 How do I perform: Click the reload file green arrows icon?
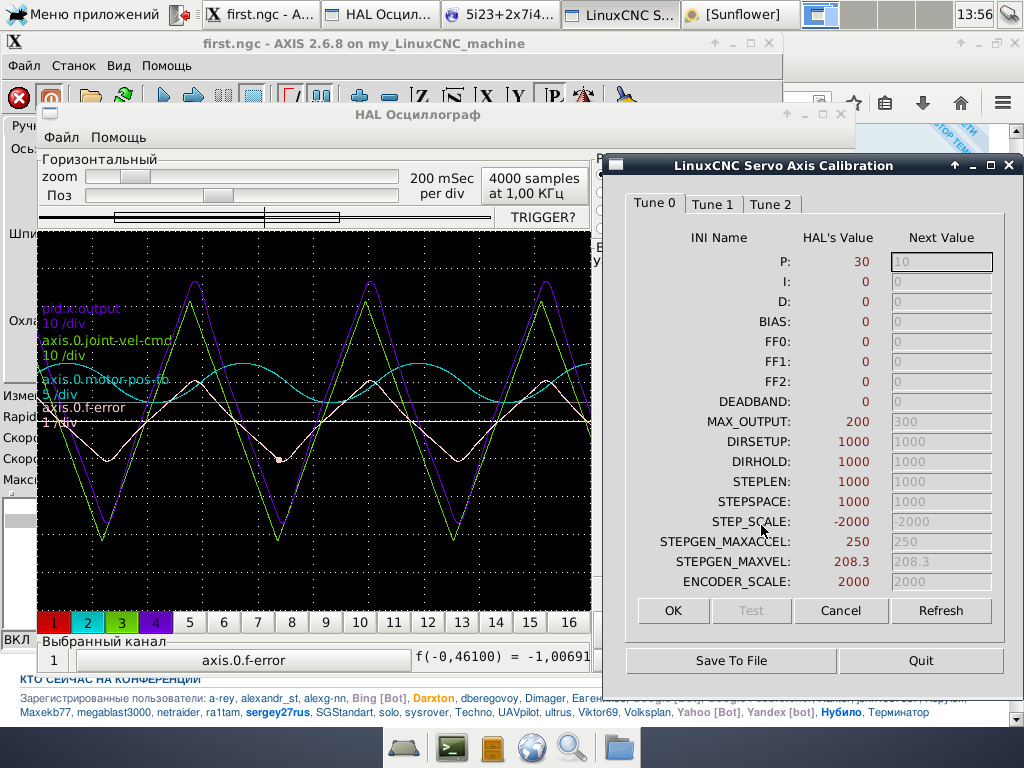123,97
